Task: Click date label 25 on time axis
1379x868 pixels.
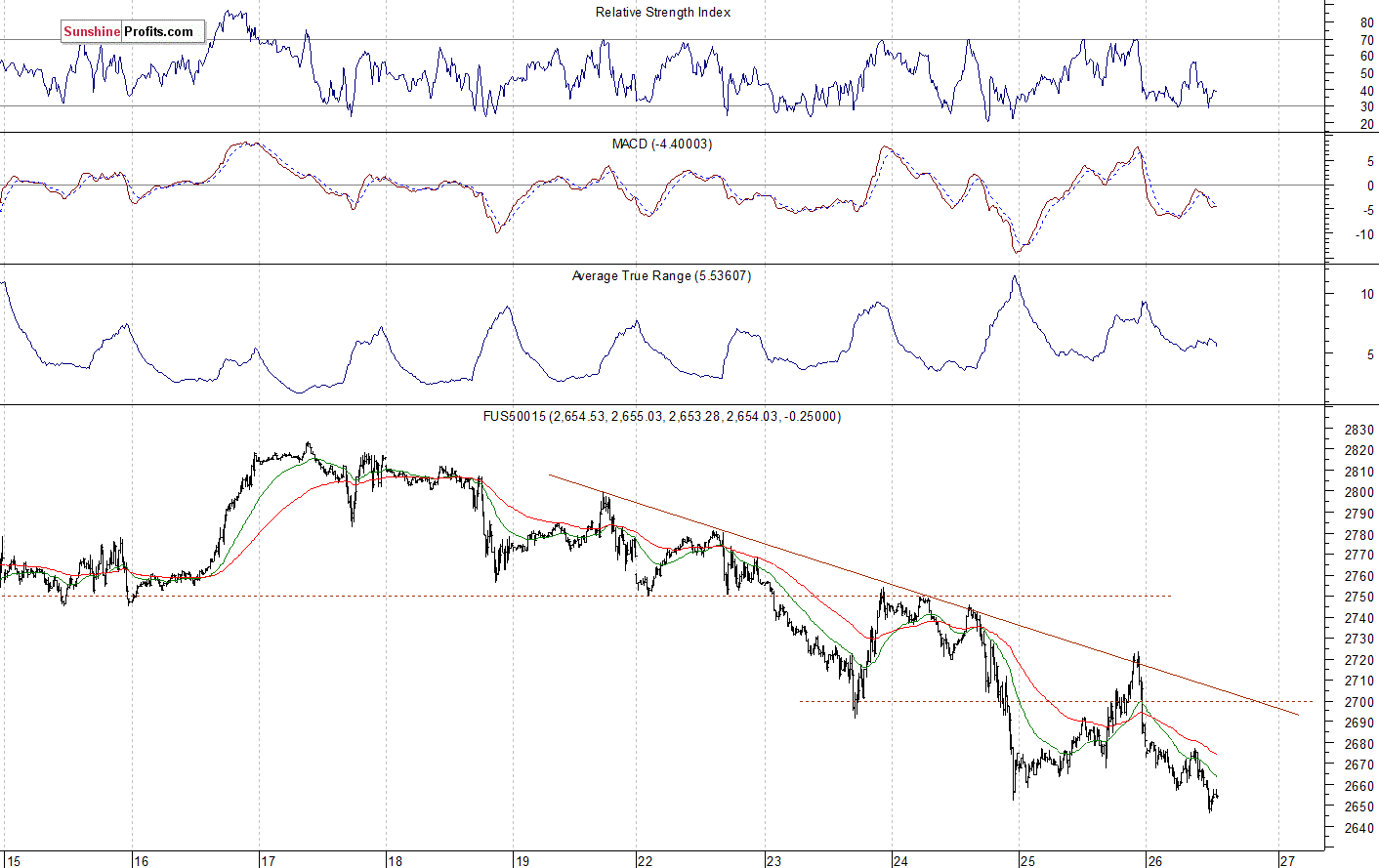Action: coord(1027,861)
